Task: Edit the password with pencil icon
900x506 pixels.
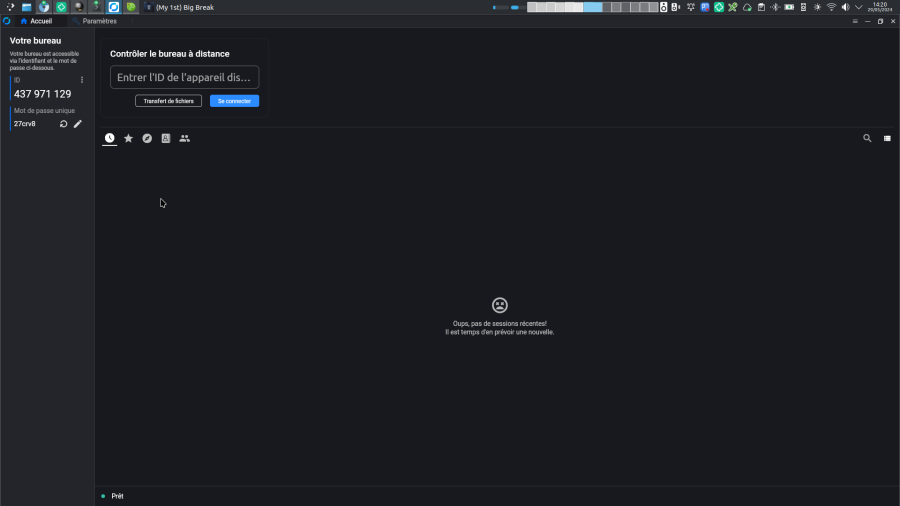Action: click(77, 124)
